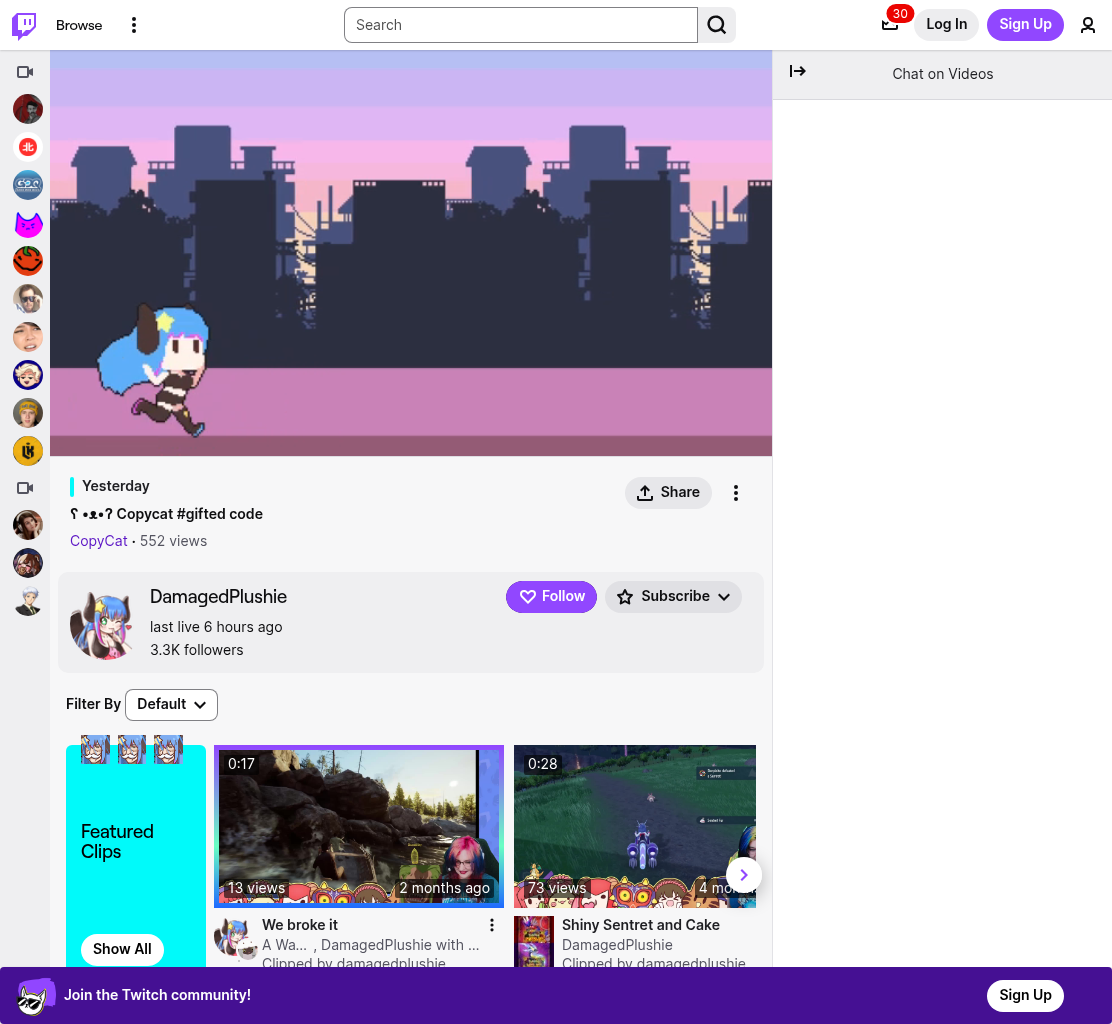The image size is (1112, 1024).
Task: Click the top-right Sign Up button
Action: click(1025, 25)
